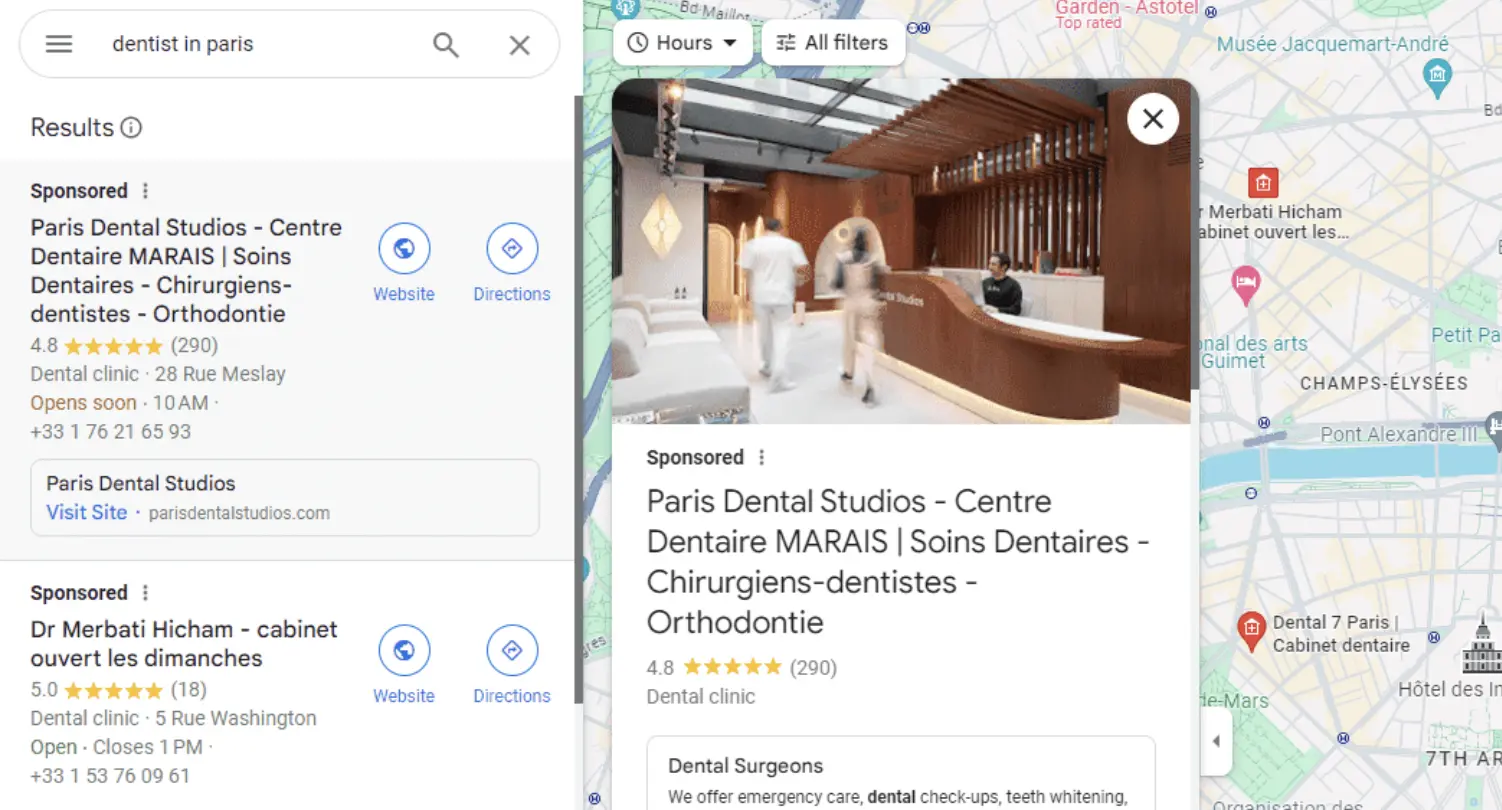The width and height of the screenshot is (1502, 810).
Task: Click the red Dr Merbati Hicham map pin
Action: (x=1263, y=183)
